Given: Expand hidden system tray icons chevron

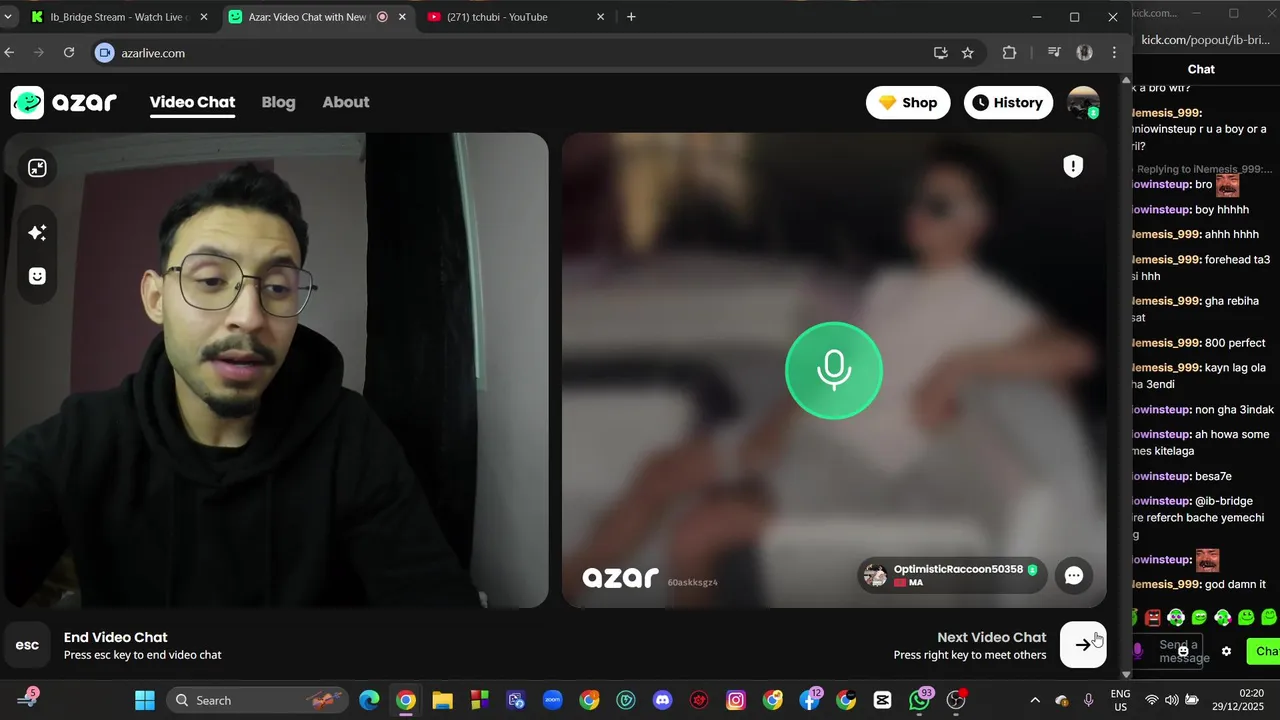Looking at the screenshot, I should coord(1035,700).
